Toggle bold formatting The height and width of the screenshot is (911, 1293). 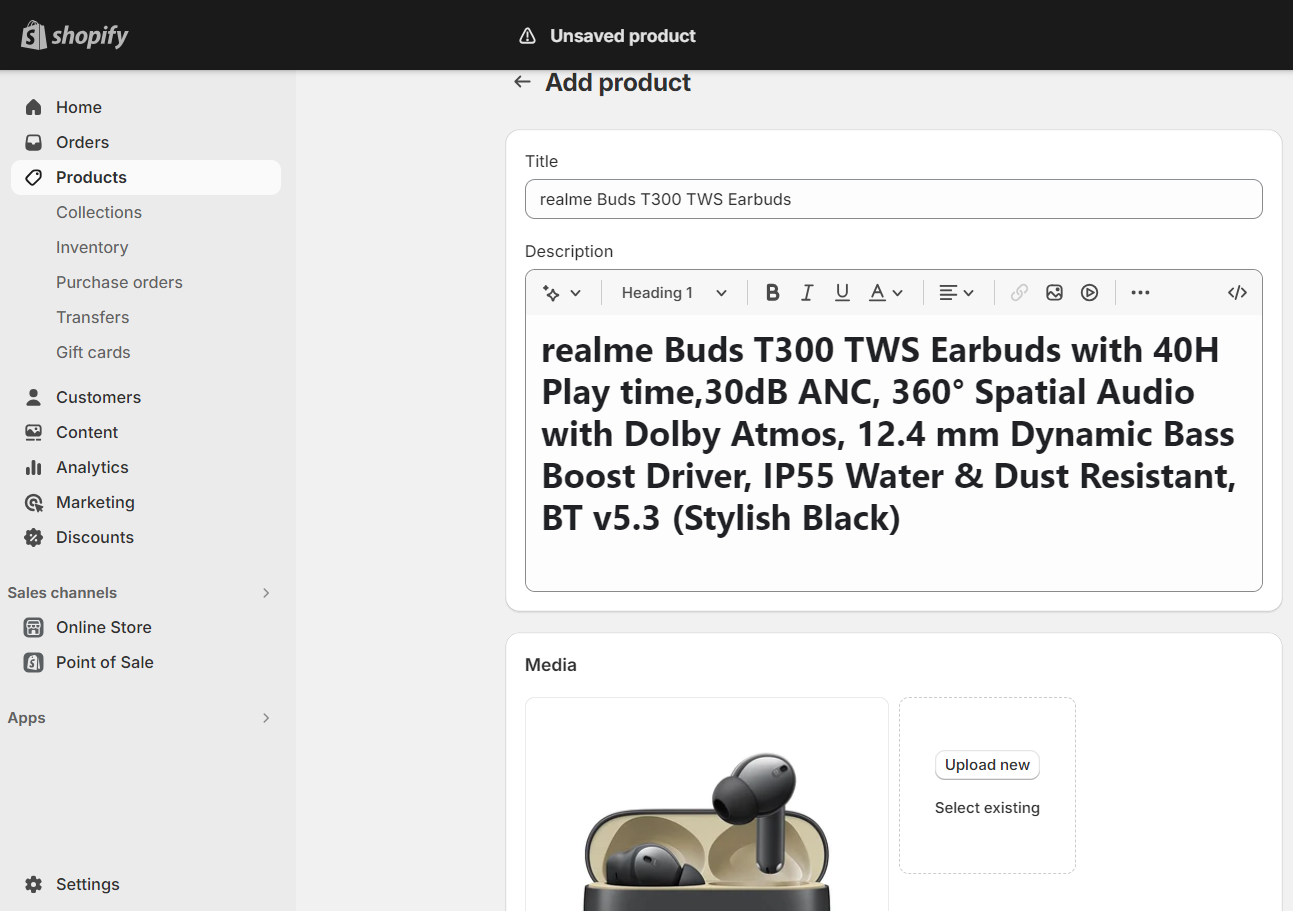pyautogui.click(x=772, y=293)
